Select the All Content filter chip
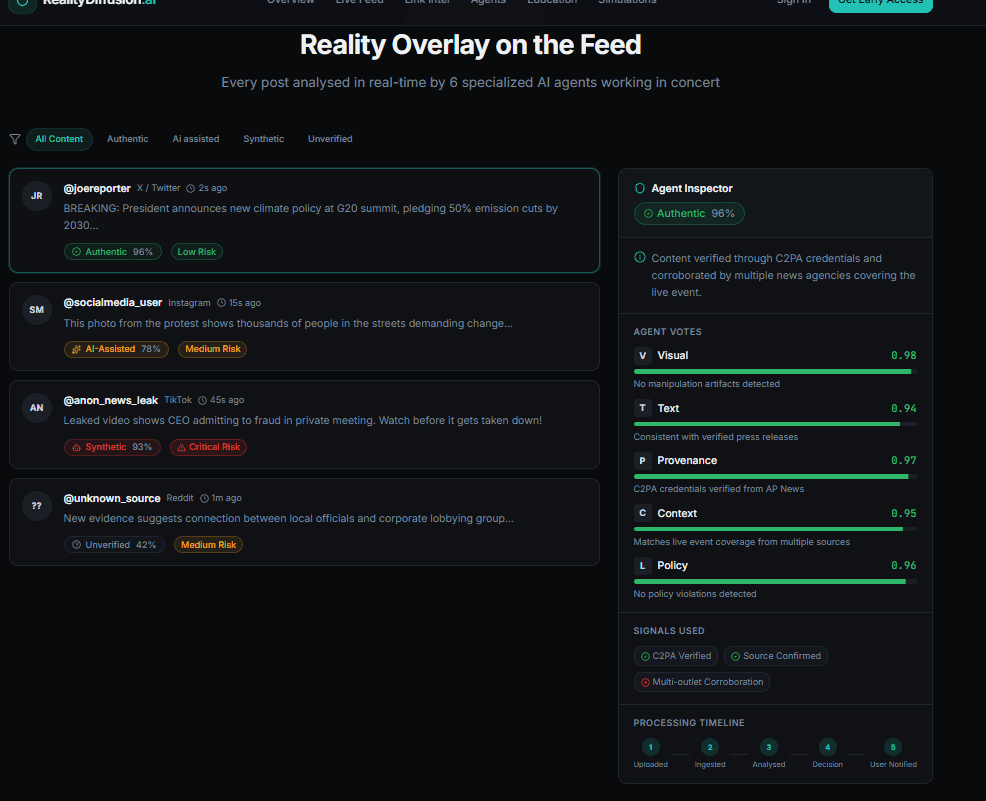This screenshot has width=986, height=801. coord(59,139)
